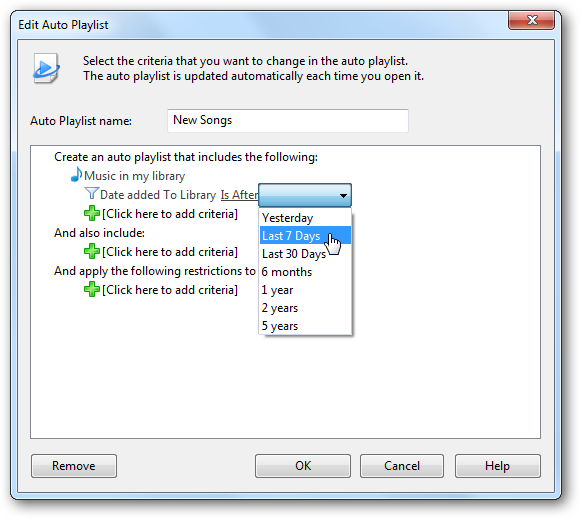Image resolution: width=580 pixels, height=518 pixels.
Task: Collapse the date range dropdown arrow
Action: click(x=343, y=195)
